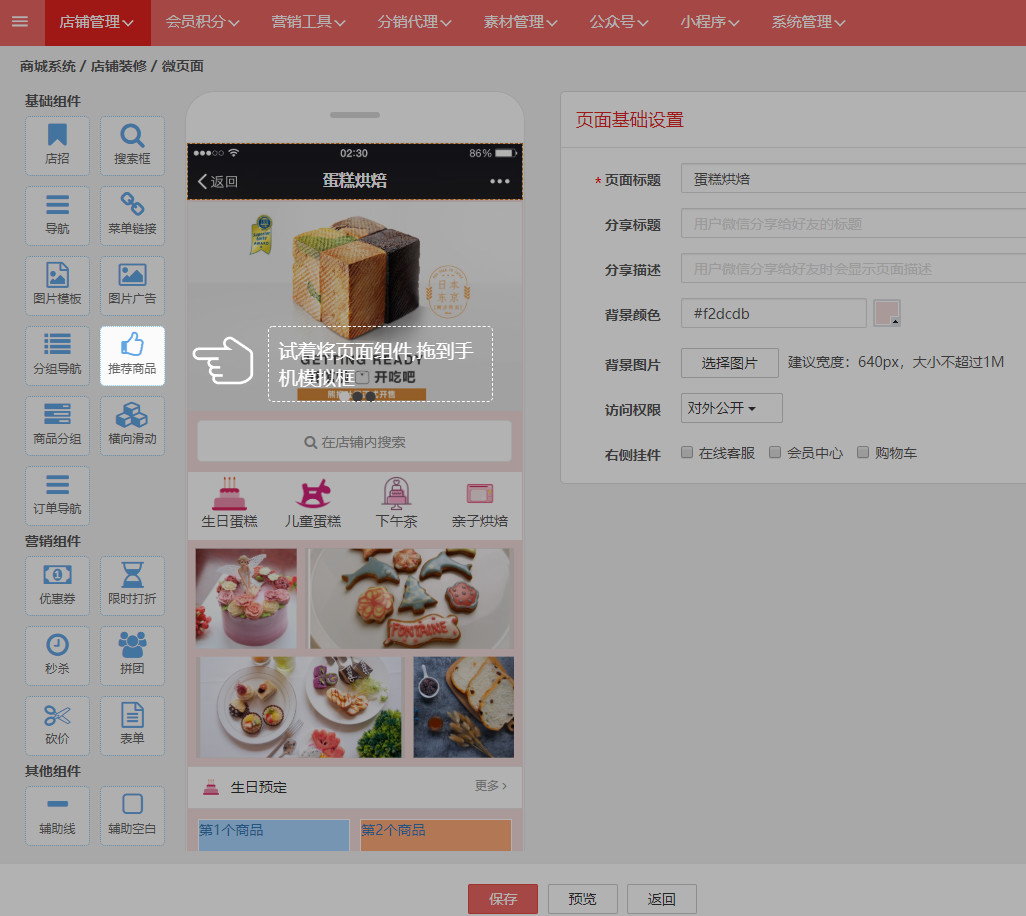The width and height of the screenshot is (1026, 916).
Task: Expand the 系统管理 dropdown menu
Action: (x=808, y=22)
